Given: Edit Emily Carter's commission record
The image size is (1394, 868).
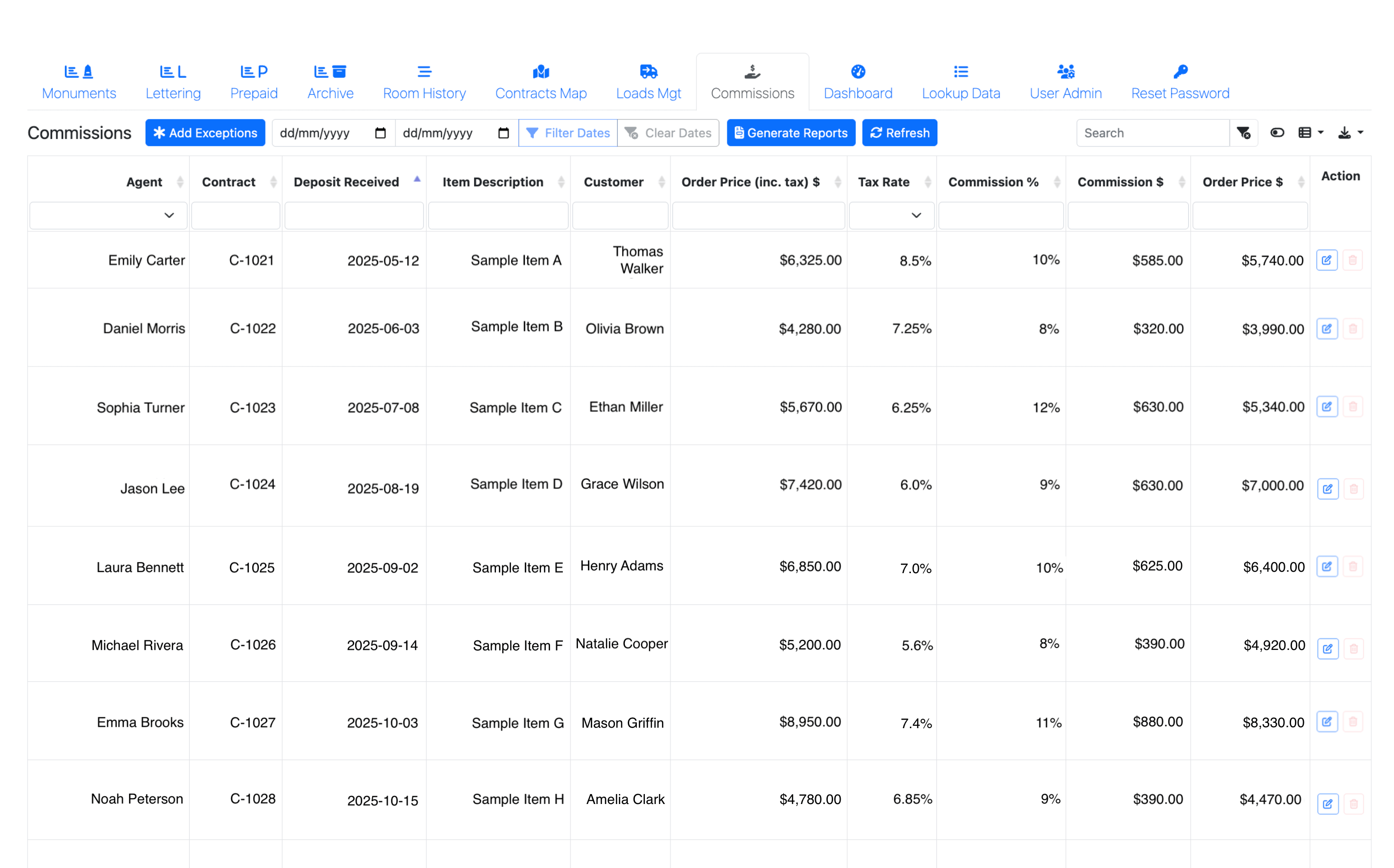Looking at the screenshot, I should click(x=1327, y=260).
